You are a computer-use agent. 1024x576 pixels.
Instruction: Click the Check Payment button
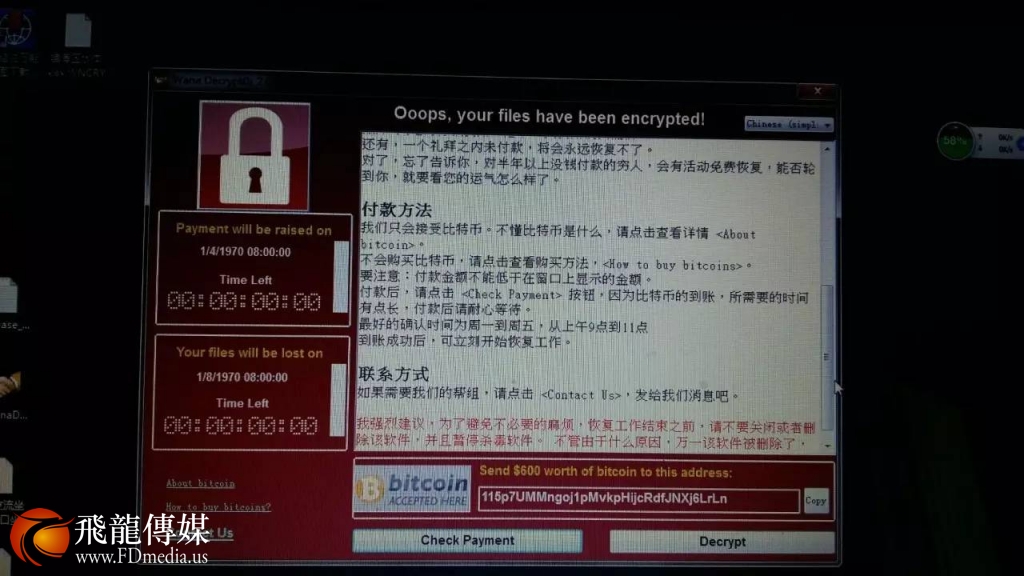(x=468, y=541)
